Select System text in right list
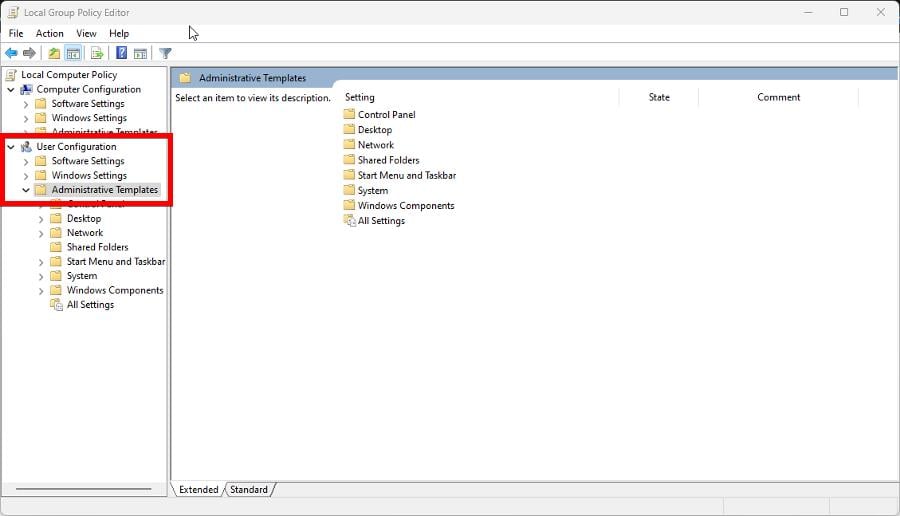 coord(373,190)
